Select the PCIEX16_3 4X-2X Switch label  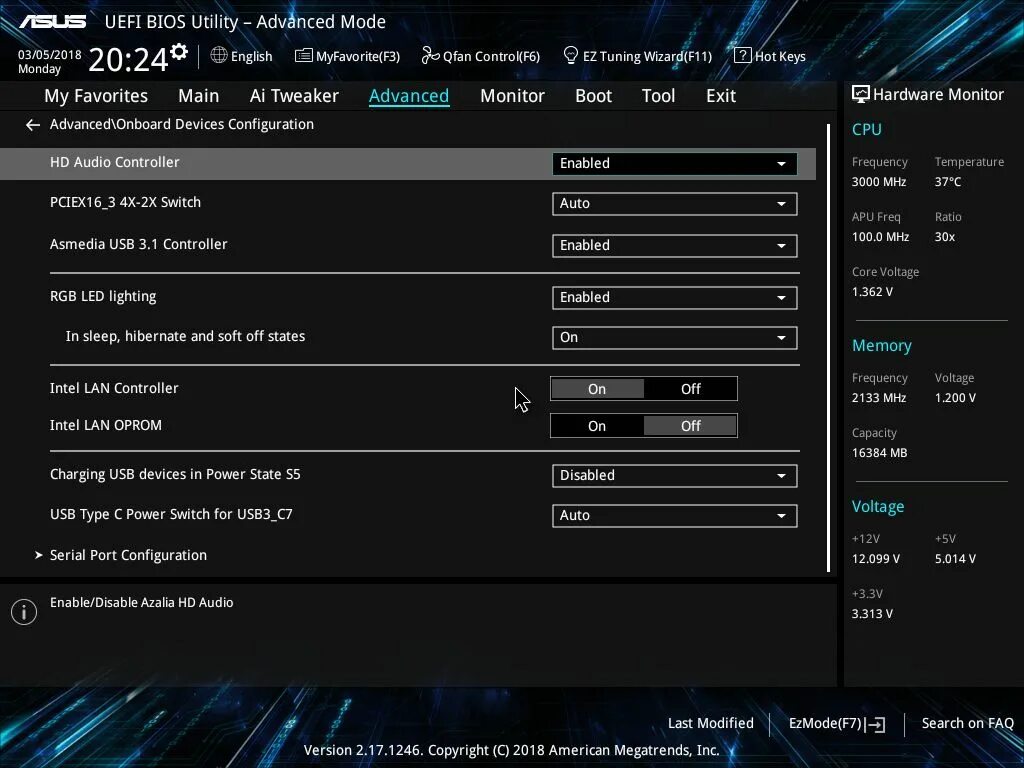(125, 202)
